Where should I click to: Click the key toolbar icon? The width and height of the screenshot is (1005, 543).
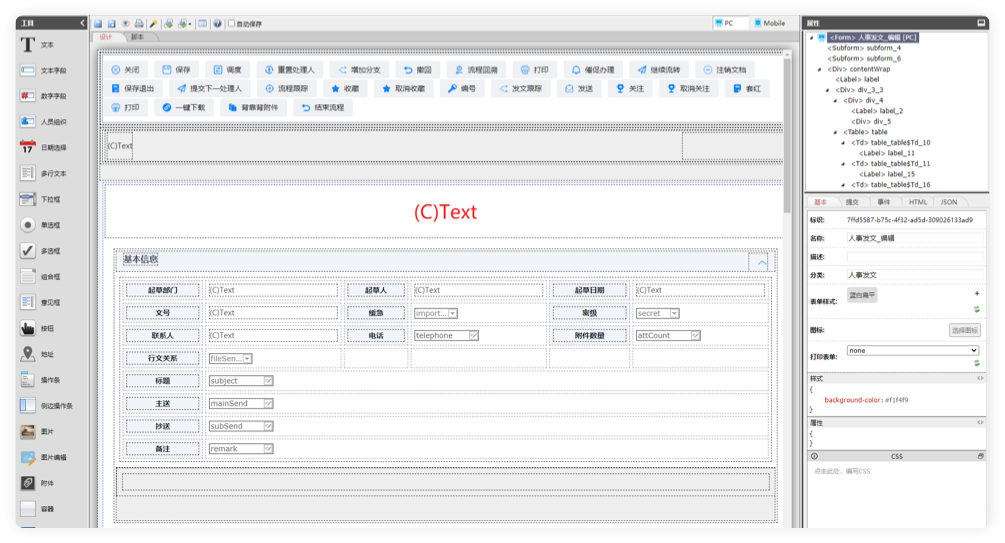153,24
